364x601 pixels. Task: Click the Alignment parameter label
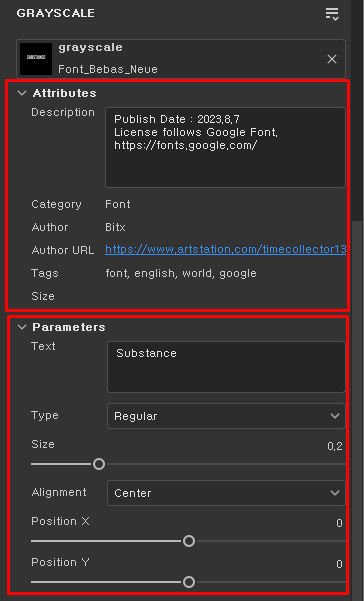coord(59,493)
